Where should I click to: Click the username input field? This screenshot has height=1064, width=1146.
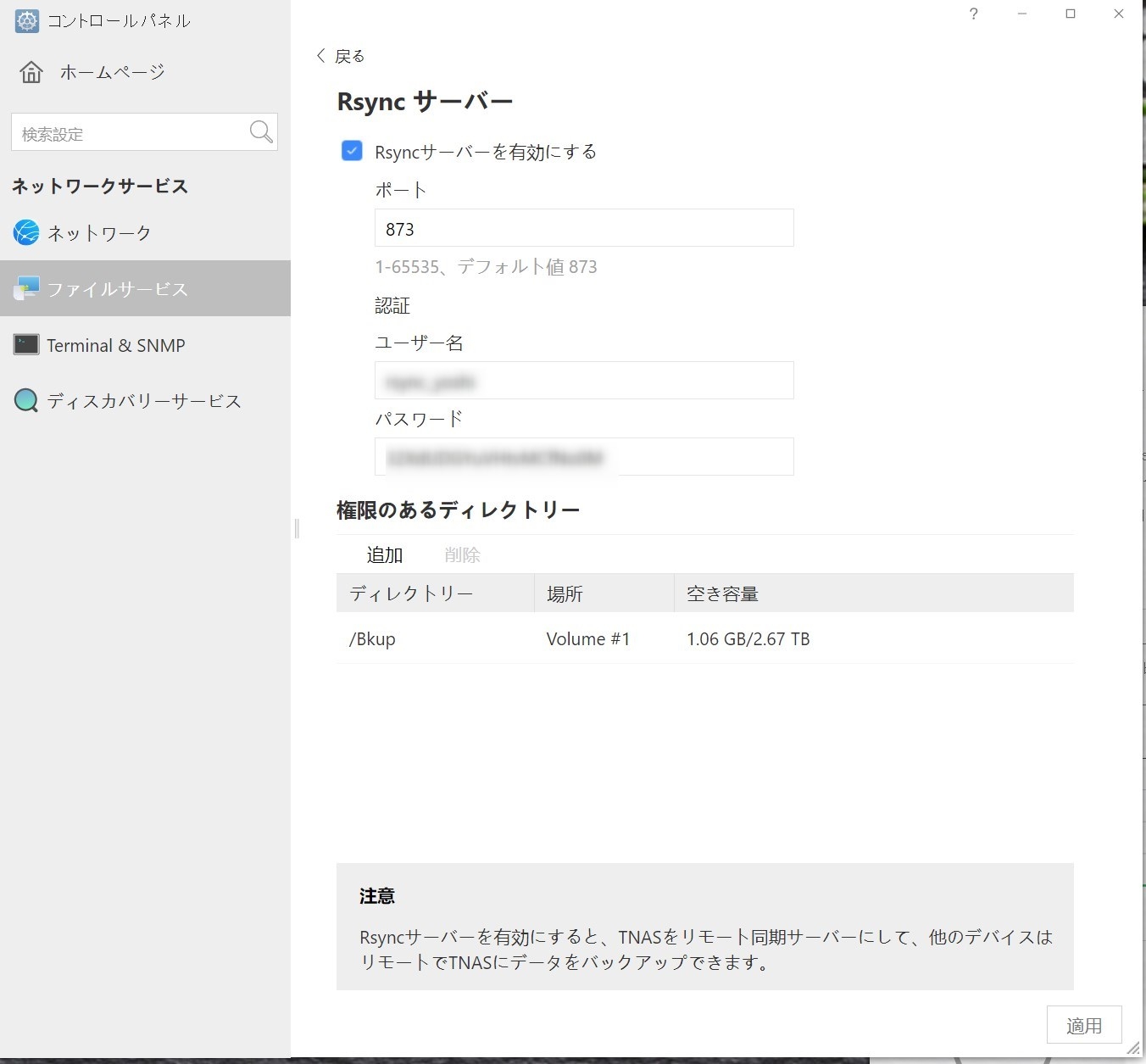(x=584, y=381)
